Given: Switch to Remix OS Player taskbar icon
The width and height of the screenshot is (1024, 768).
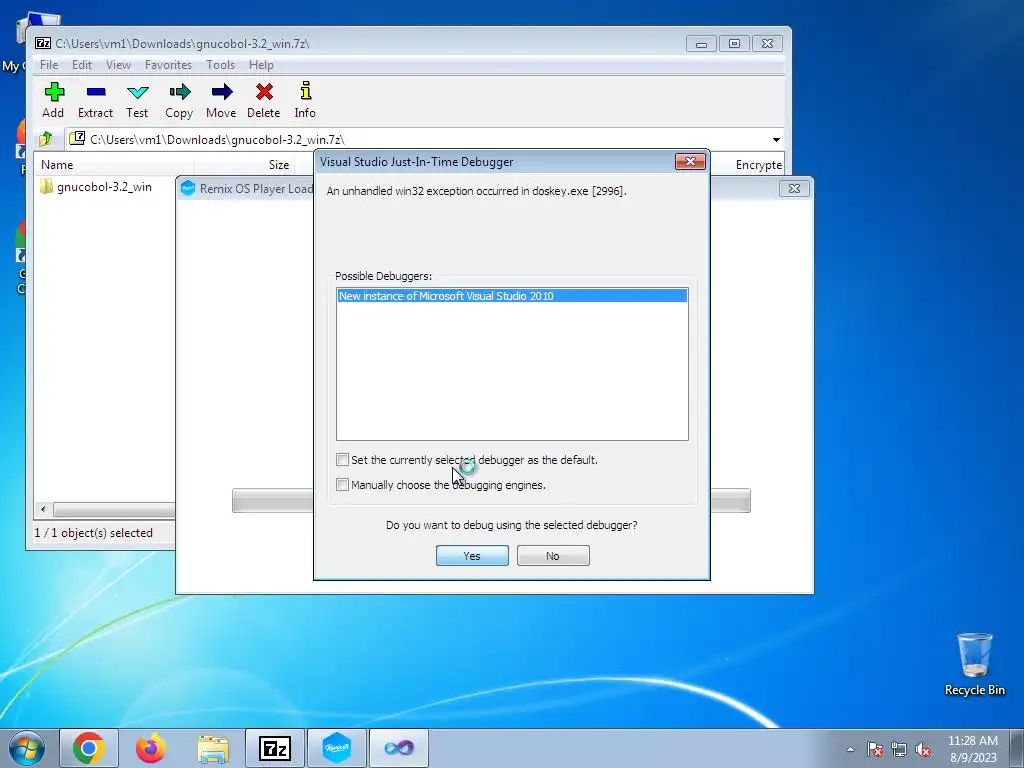Looking at the screenshot, I should coord(337,748).
